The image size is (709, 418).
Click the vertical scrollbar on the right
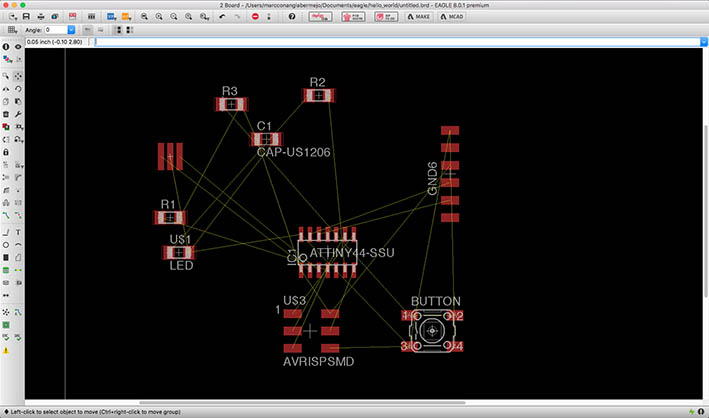click(706, 209)
